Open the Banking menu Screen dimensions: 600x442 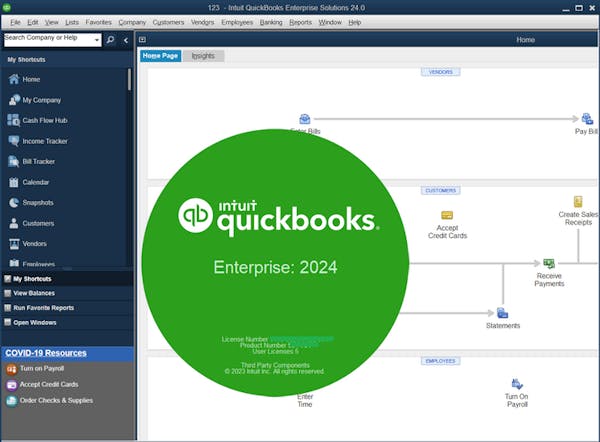(x=268, y=22)
